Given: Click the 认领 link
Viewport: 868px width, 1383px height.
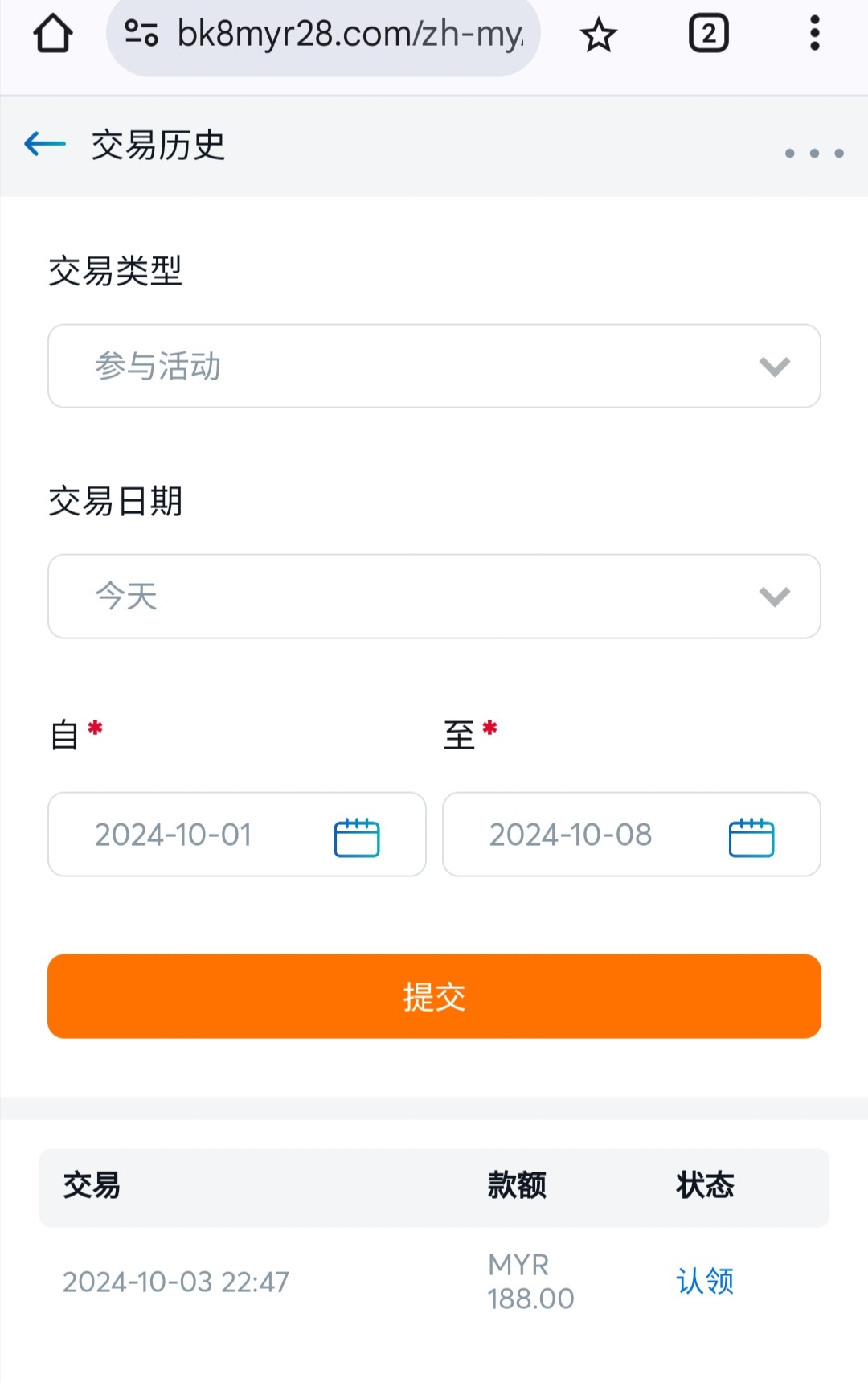Looking at the screenshot, I should [705, 1281].
